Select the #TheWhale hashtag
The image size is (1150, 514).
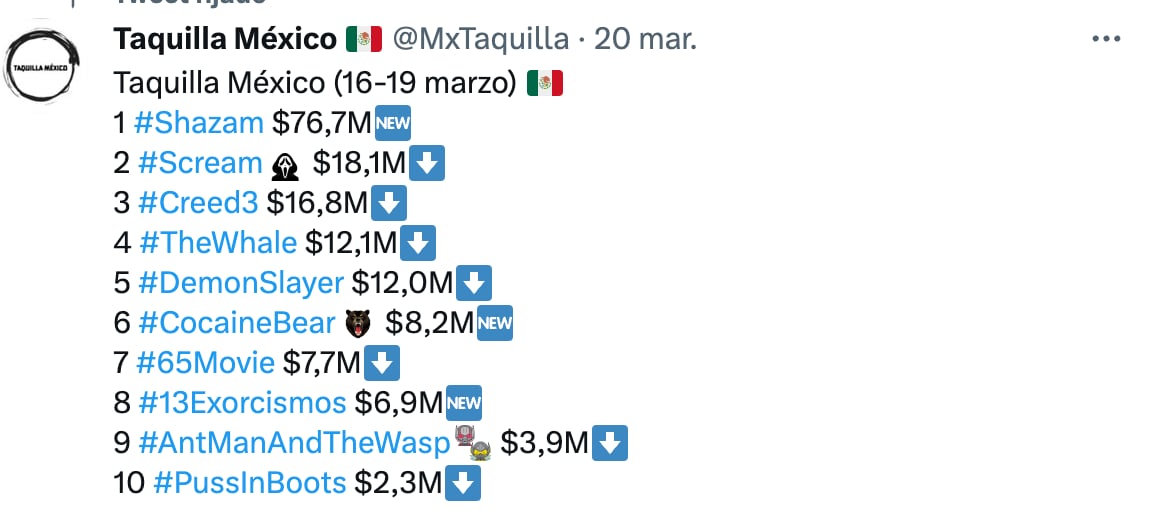(x=217, y=242)
